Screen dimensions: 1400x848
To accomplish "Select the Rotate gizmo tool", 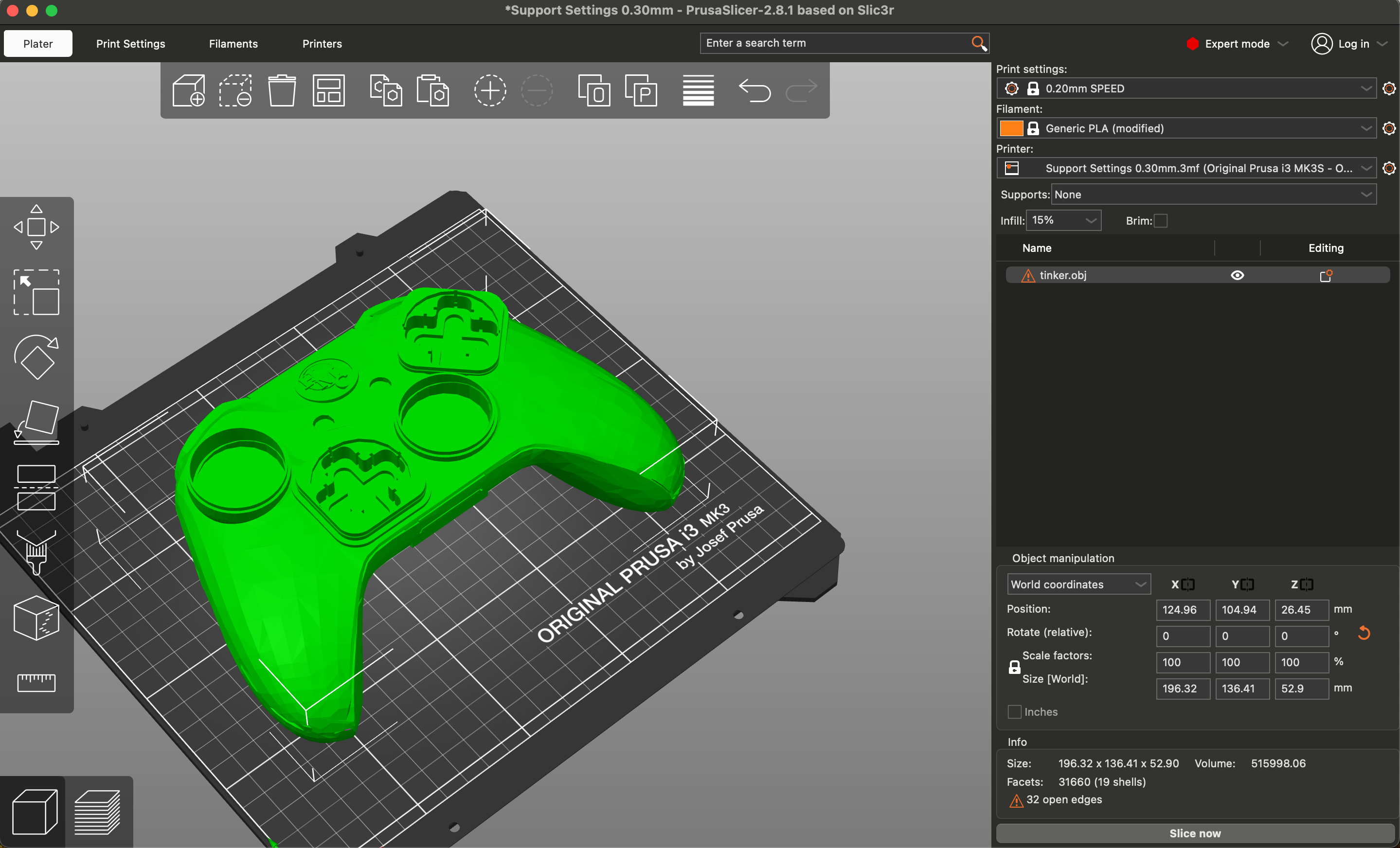I will click(36, 357).
